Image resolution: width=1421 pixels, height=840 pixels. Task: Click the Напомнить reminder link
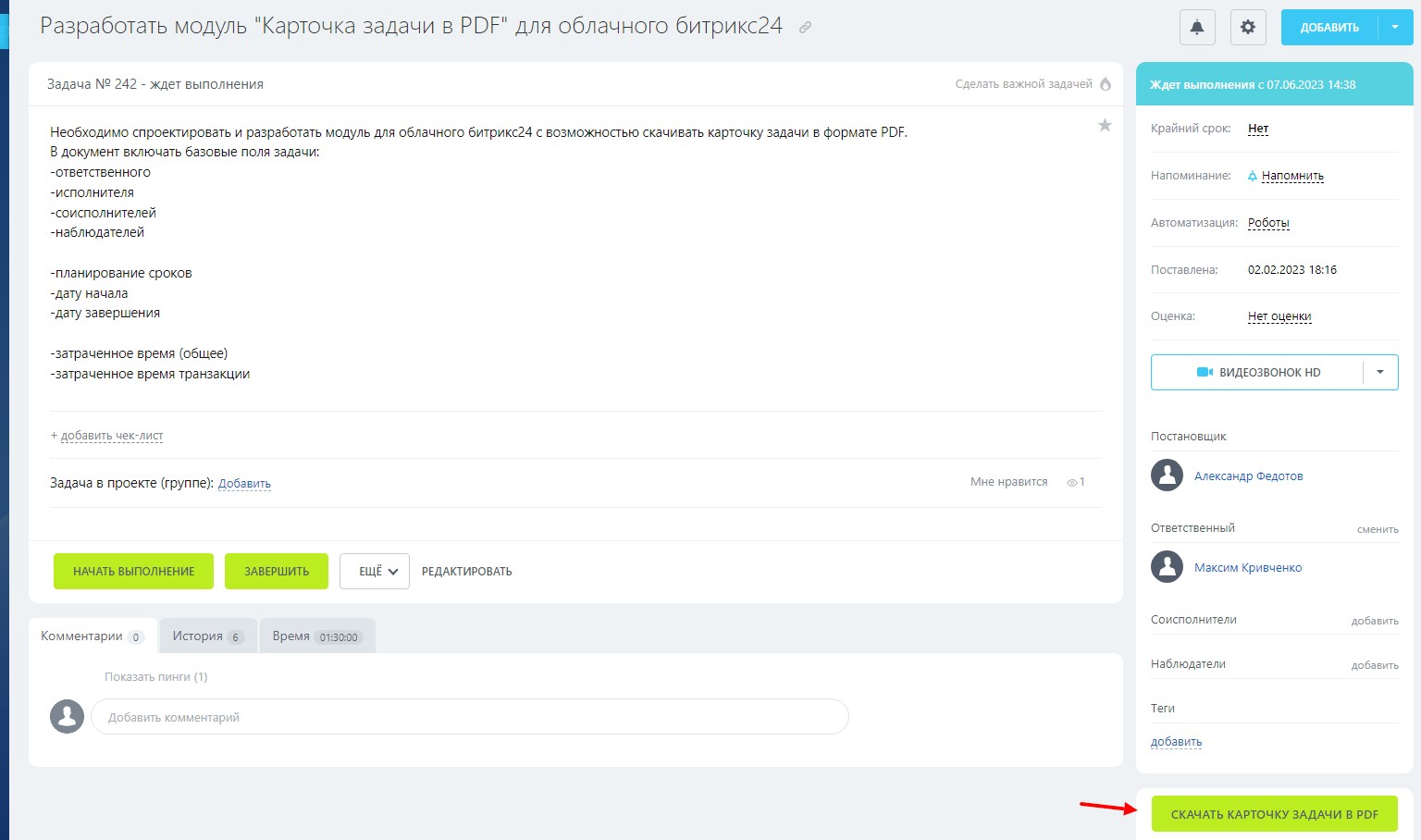tap(1292, 176)
